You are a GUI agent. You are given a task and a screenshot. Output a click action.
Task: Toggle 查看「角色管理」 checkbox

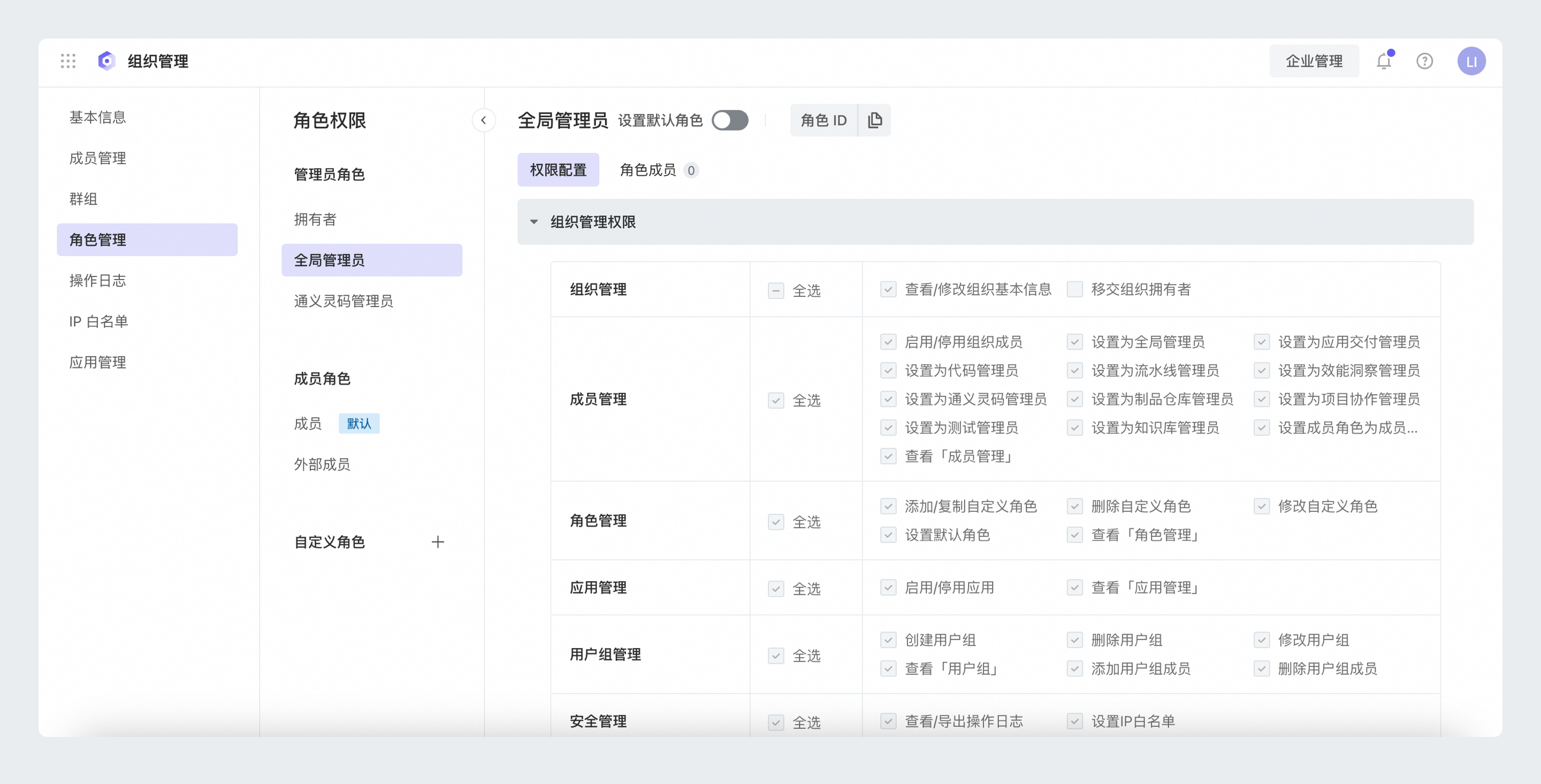[x=1074, y=535]
